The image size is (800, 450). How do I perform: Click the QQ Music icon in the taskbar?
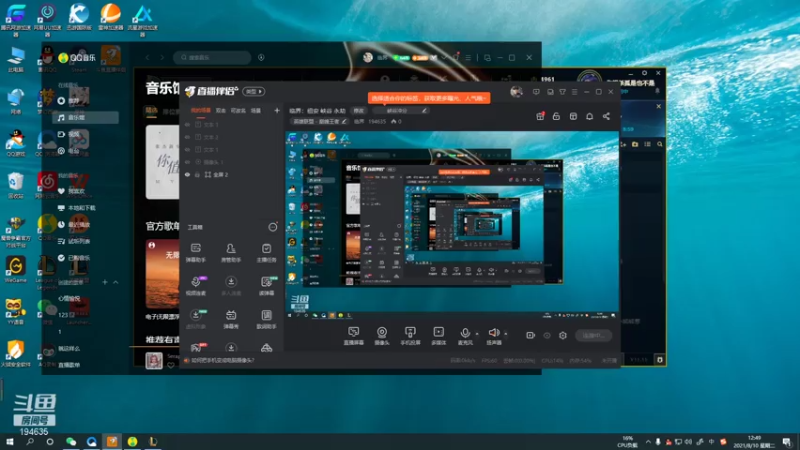coord(132,442)
